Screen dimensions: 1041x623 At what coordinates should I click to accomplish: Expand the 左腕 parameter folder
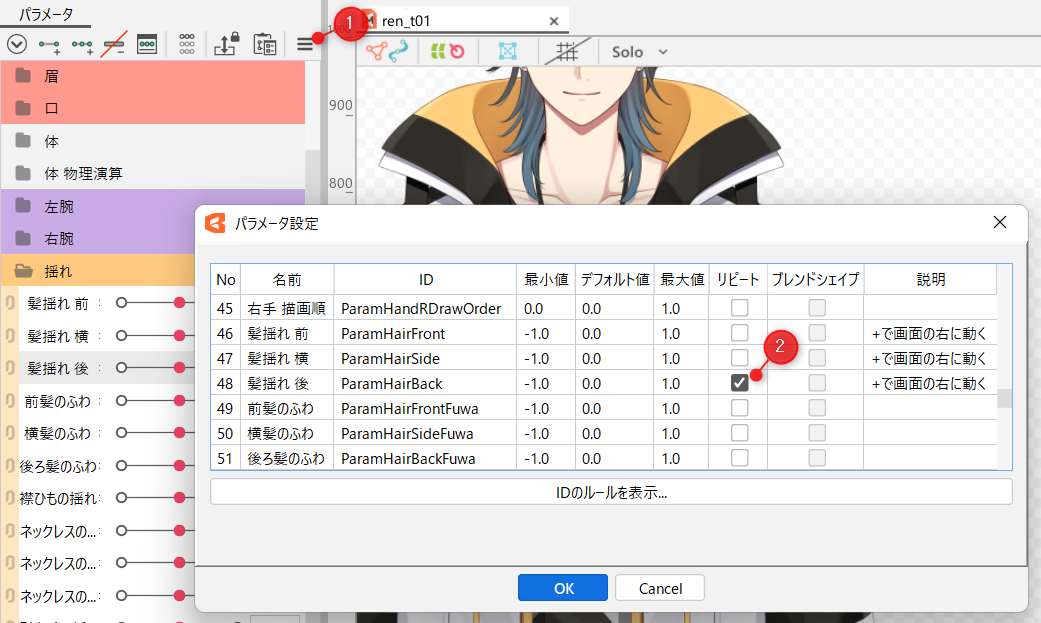coord(24,205)
